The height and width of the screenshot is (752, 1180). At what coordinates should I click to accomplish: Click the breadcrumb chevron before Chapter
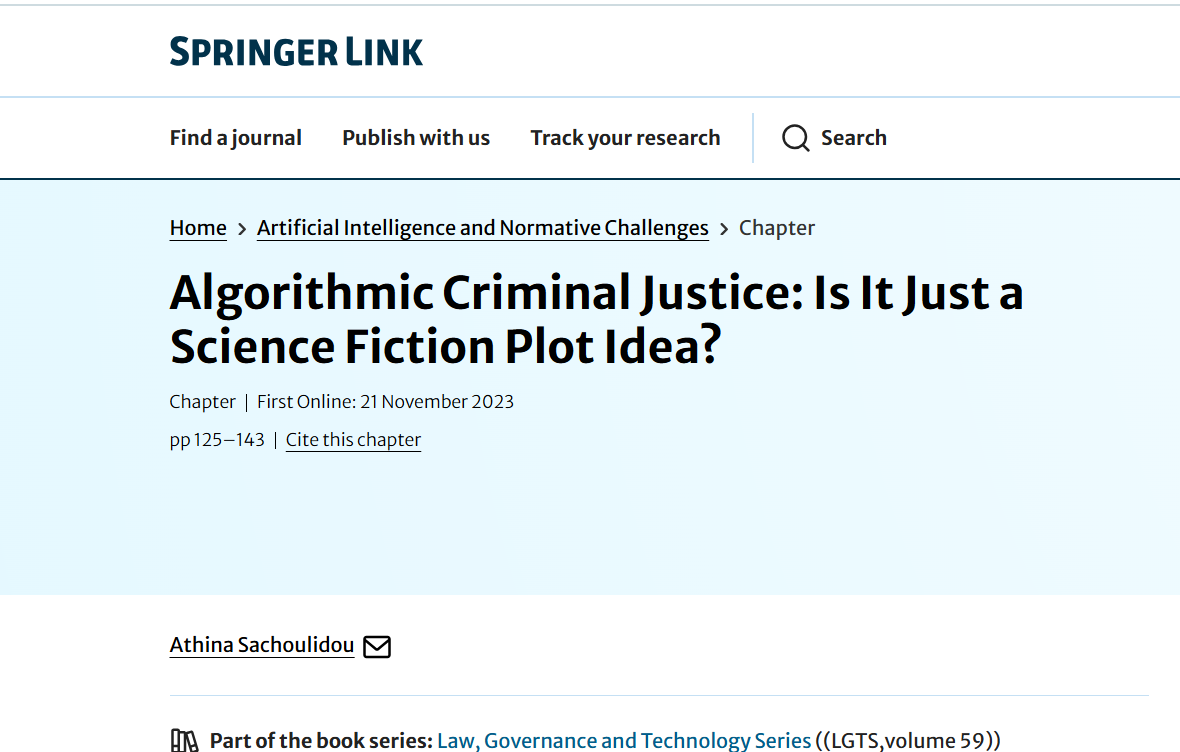pos(724,229)
